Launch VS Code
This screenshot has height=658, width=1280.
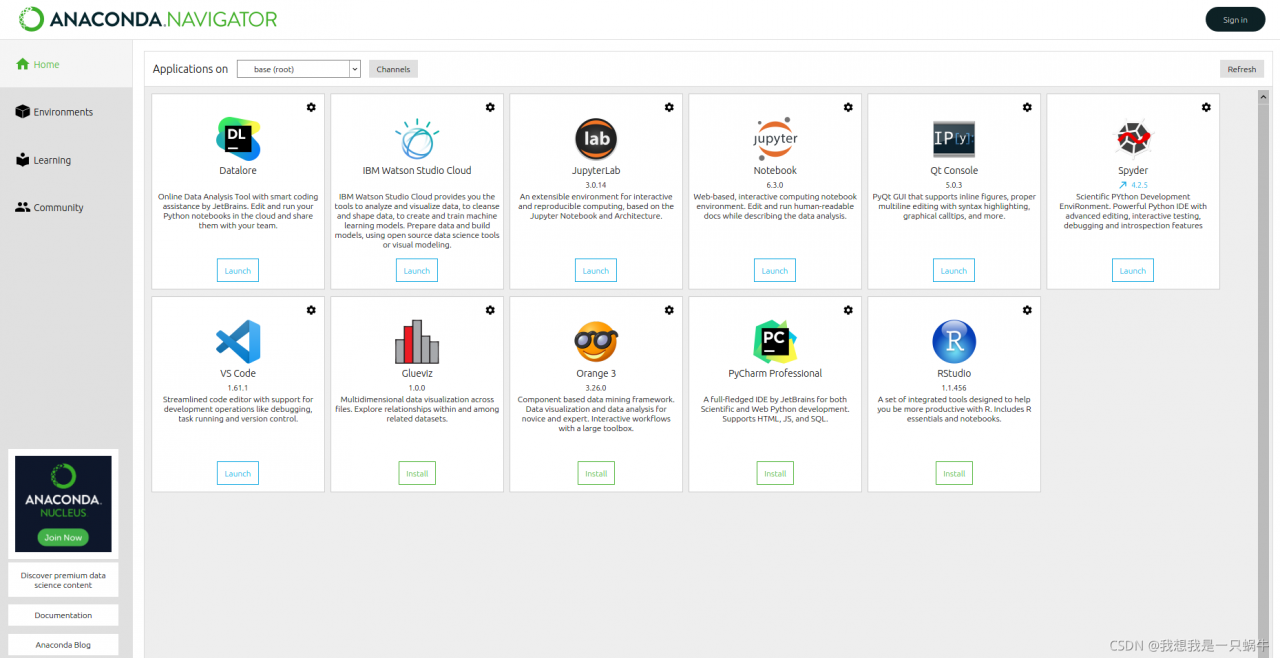[238, 473]
